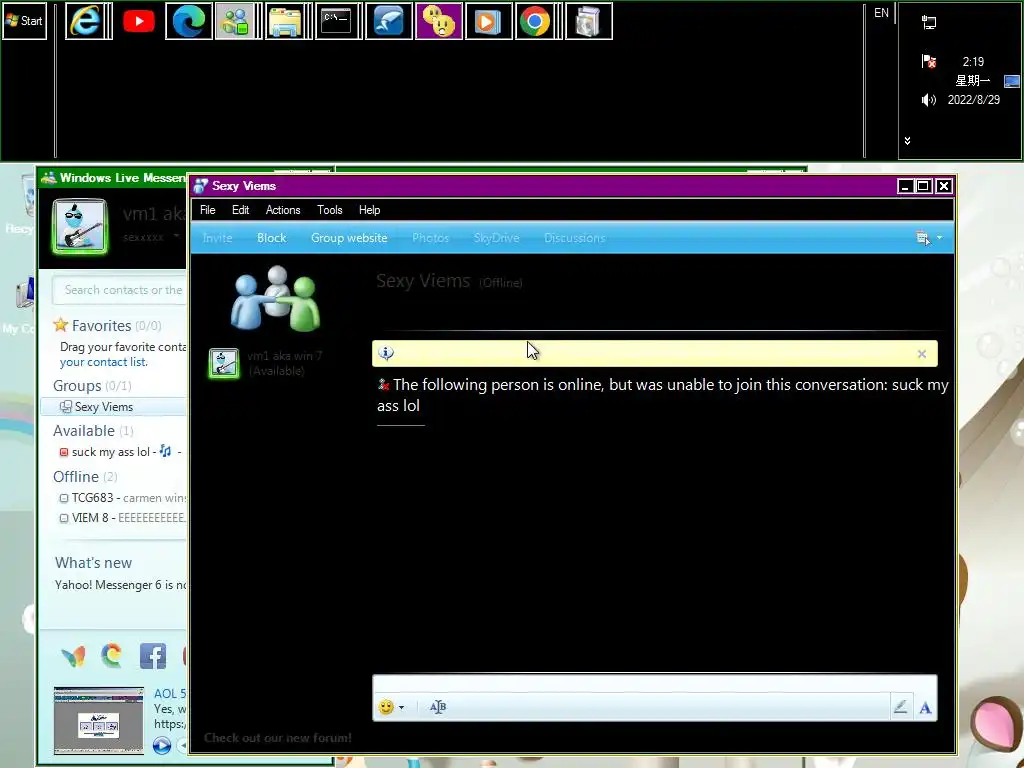The width and height of the screenshot is (1024, 768).
Task: Click the information icon in yellow bar
Action: tap(386, 353)
